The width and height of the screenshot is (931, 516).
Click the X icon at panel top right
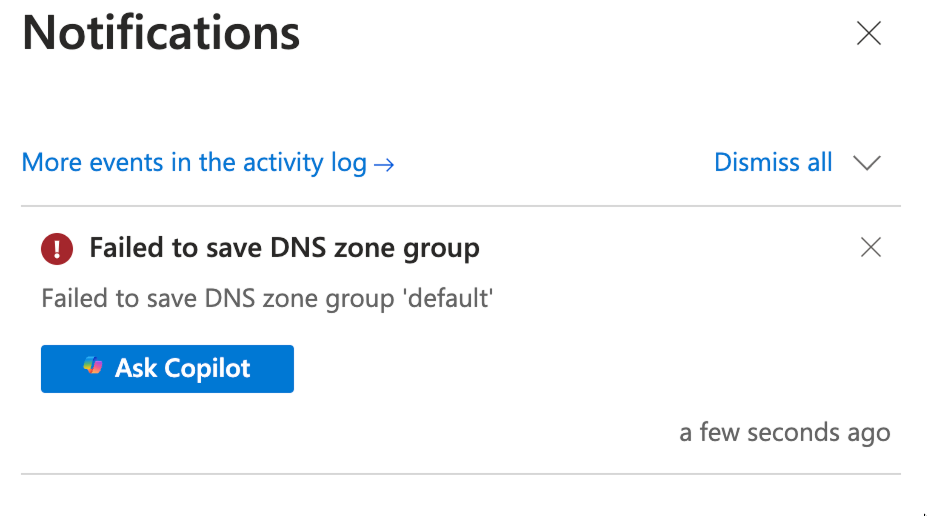869,34
